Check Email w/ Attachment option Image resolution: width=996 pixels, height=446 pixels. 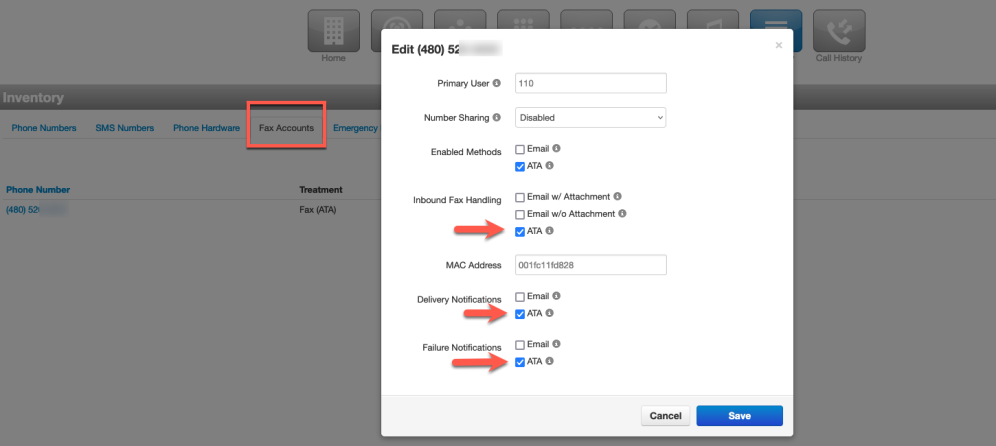click(520, 198)
